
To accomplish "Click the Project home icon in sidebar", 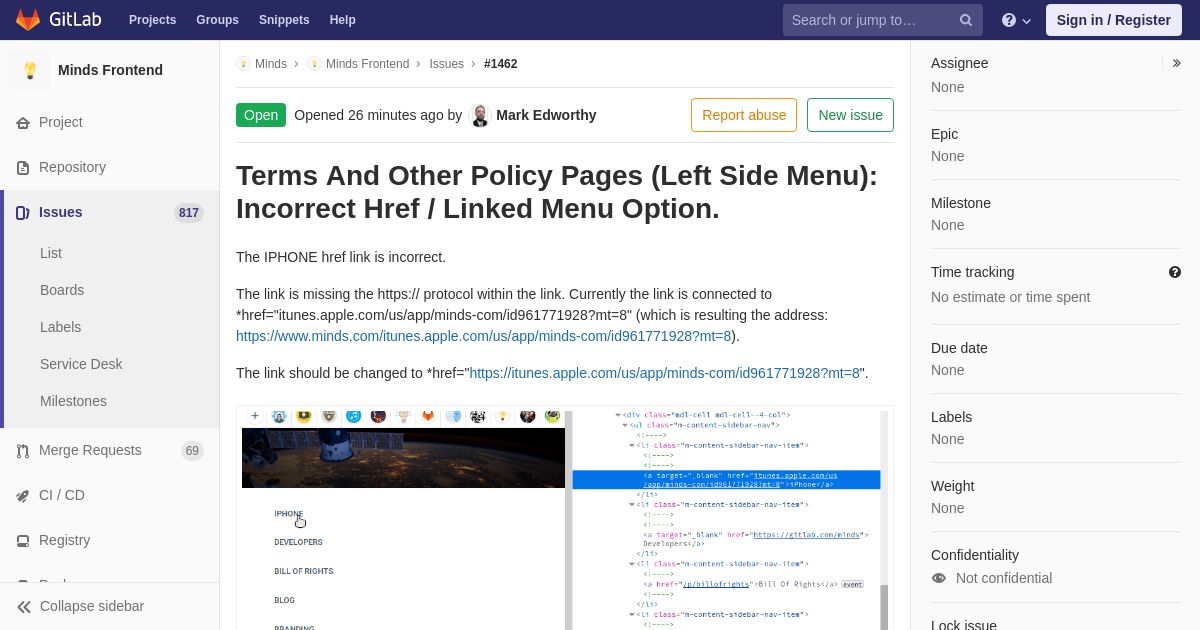I will click(x=23, y=122).
